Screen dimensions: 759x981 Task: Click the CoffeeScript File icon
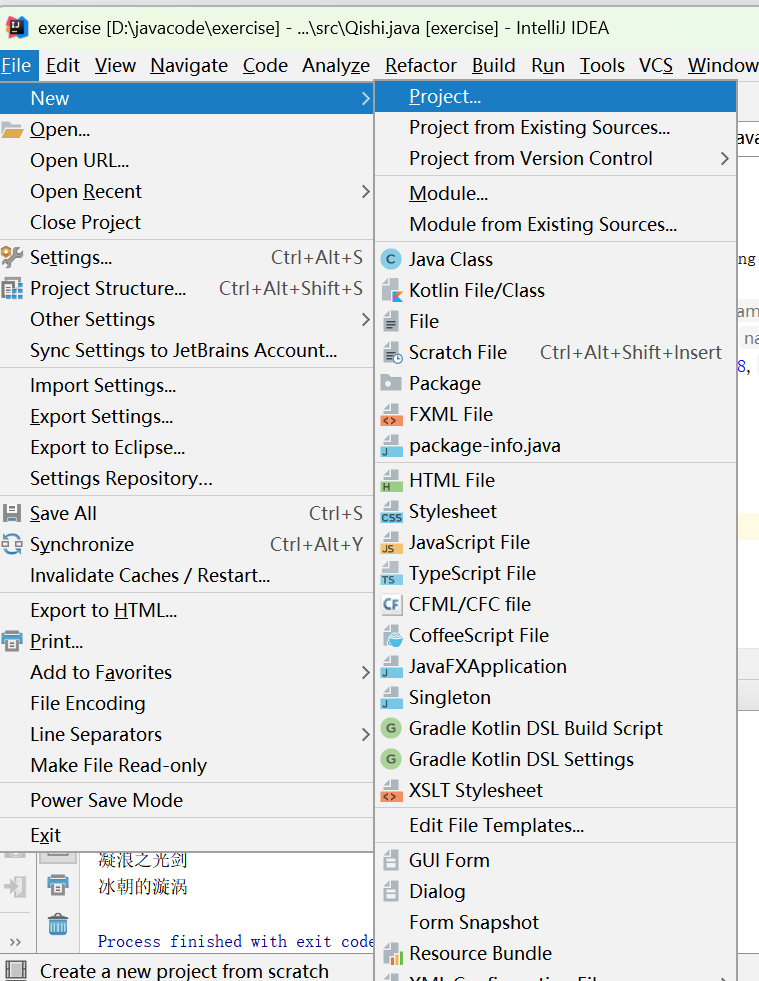tap(391, 636)
